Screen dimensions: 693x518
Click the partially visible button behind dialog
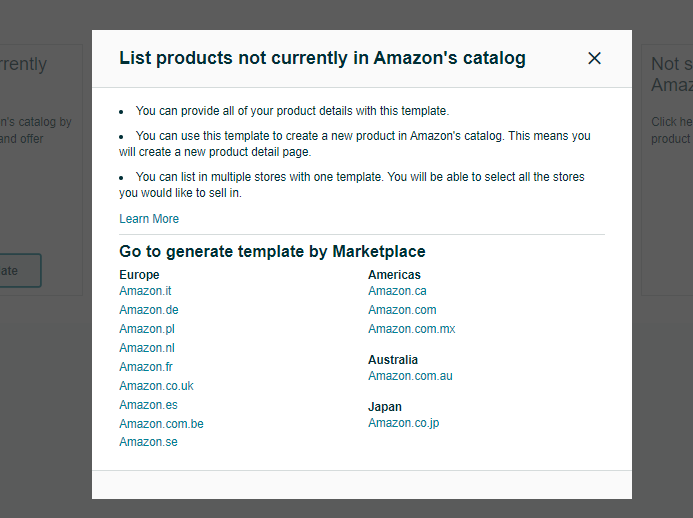click(20, 270)
